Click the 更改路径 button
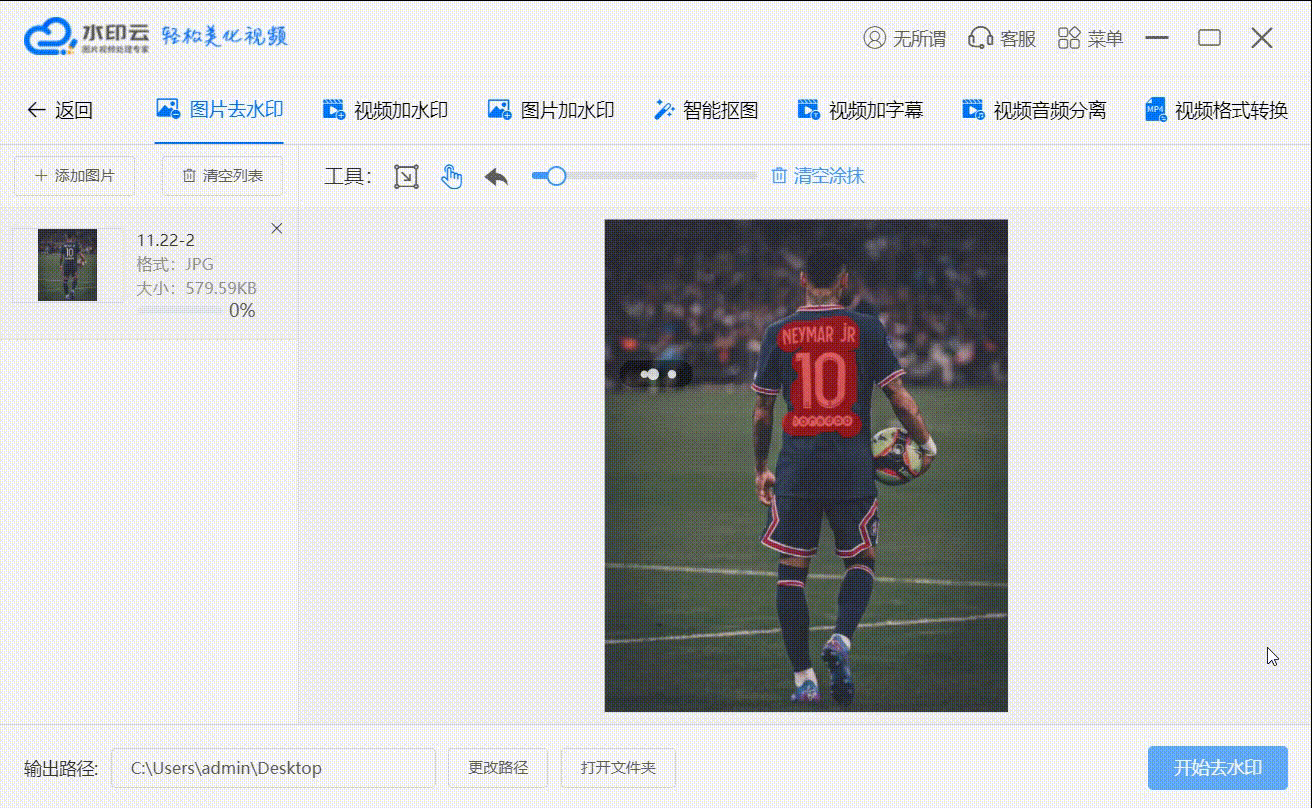The height and width of the screenshot is (808, 1312). click(x=498, y=768)
